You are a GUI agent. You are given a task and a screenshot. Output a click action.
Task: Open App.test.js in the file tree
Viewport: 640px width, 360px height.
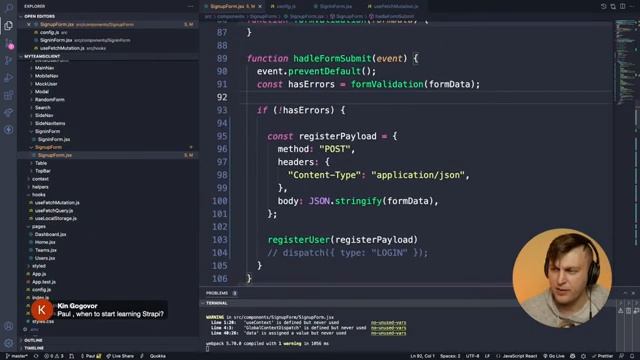(x=43, y=282)
